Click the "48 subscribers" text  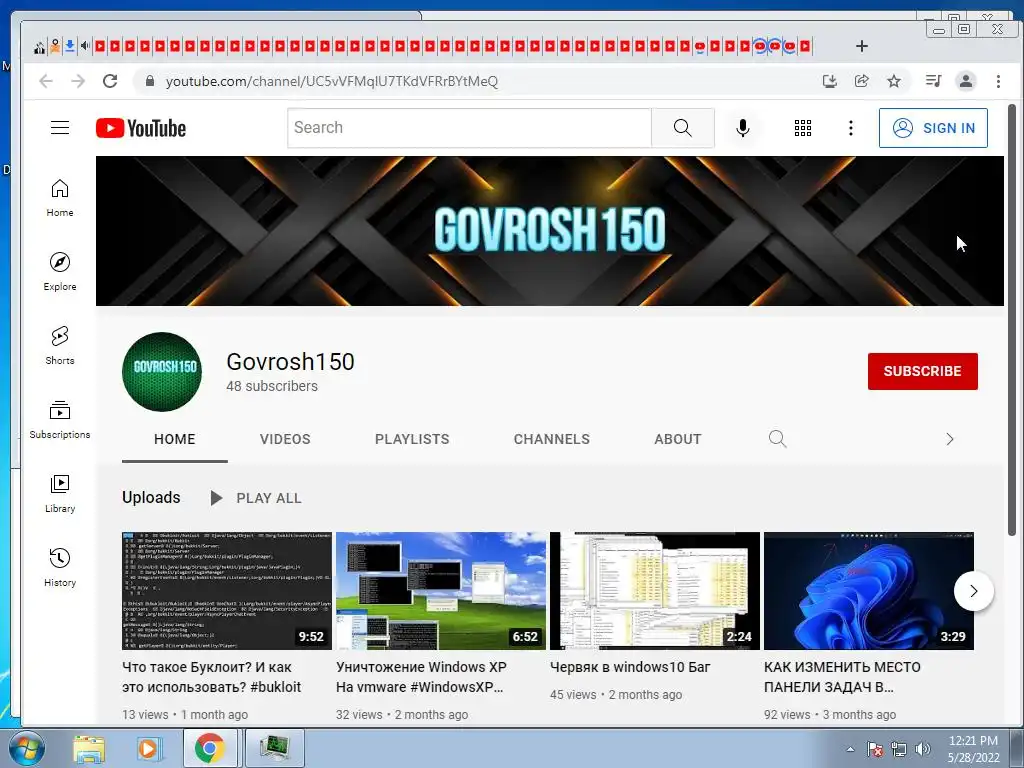tap(272, 386)
